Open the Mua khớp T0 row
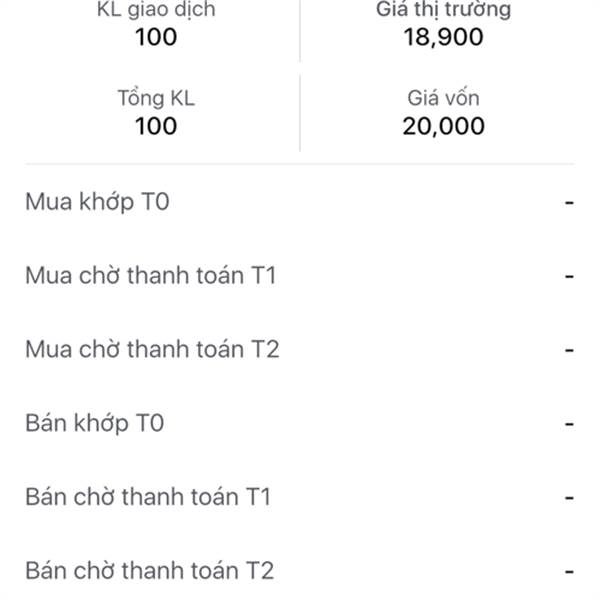 [x=98, y=202]
